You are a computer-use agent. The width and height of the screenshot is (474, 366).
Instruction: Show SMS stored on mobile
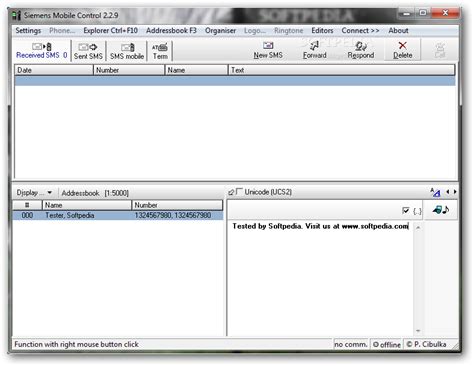pos(127,51)
